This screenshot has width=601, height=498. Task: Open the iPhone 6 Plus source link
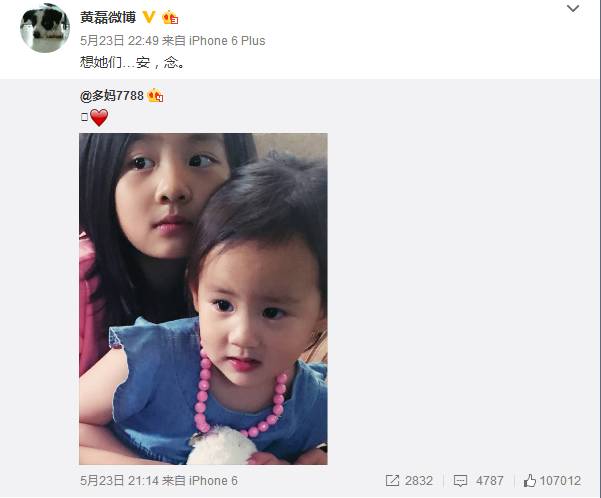(x=227, y=41)
